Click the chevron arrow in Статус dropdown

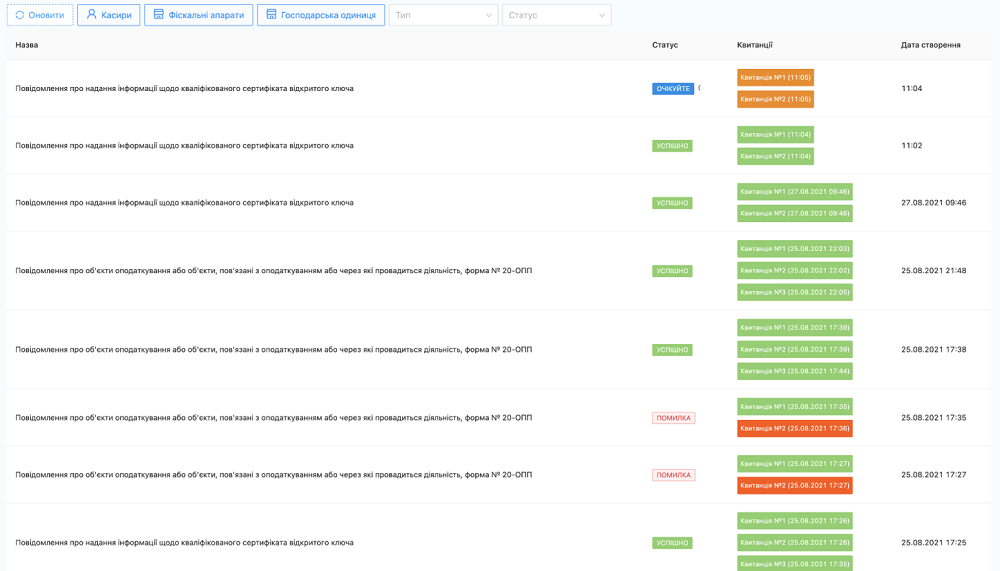point(601,15)
